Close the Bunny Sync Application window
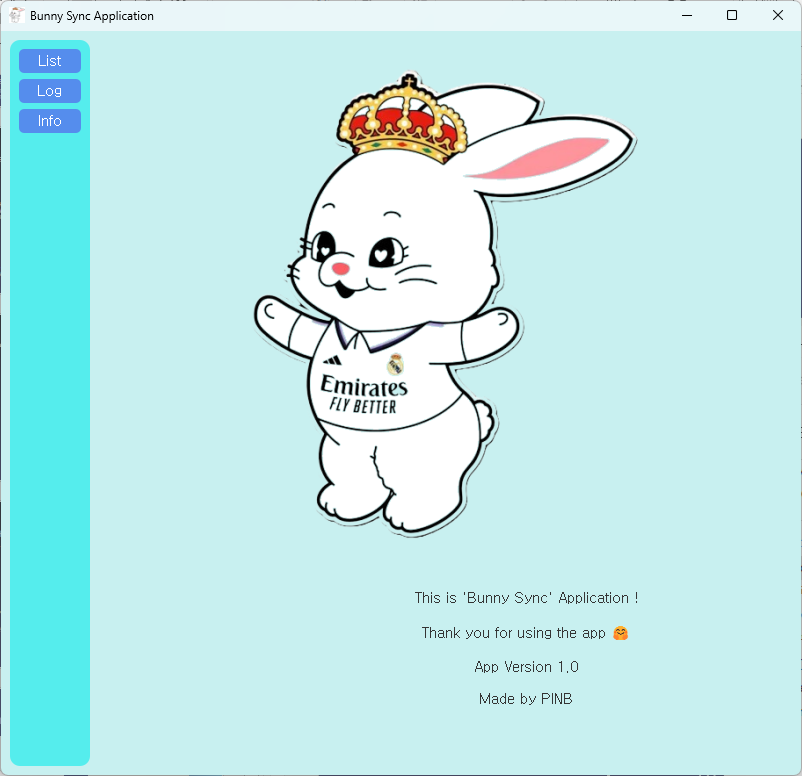The height and width of the screenshot is (776, 802). pos(778,16)
